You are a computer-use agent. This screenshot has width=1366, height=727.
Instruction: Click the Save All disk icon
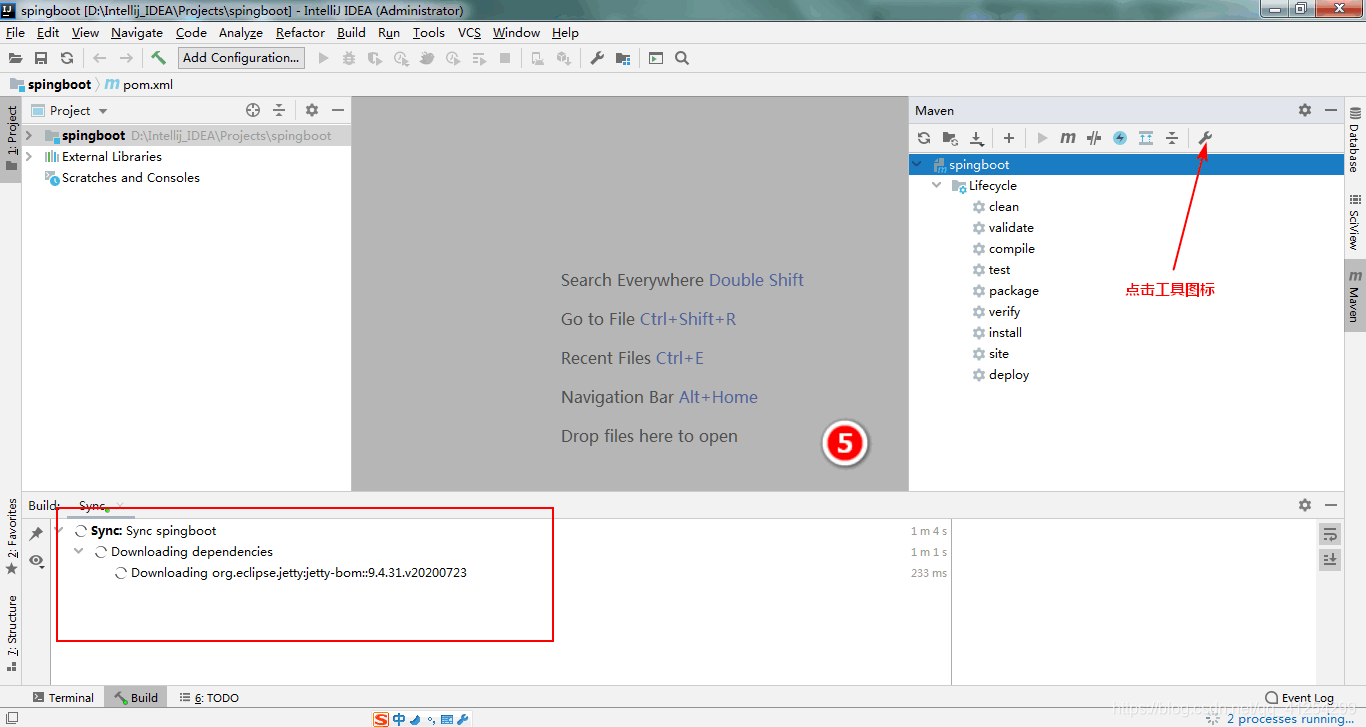pyautogui.click(x=41, y=58)
